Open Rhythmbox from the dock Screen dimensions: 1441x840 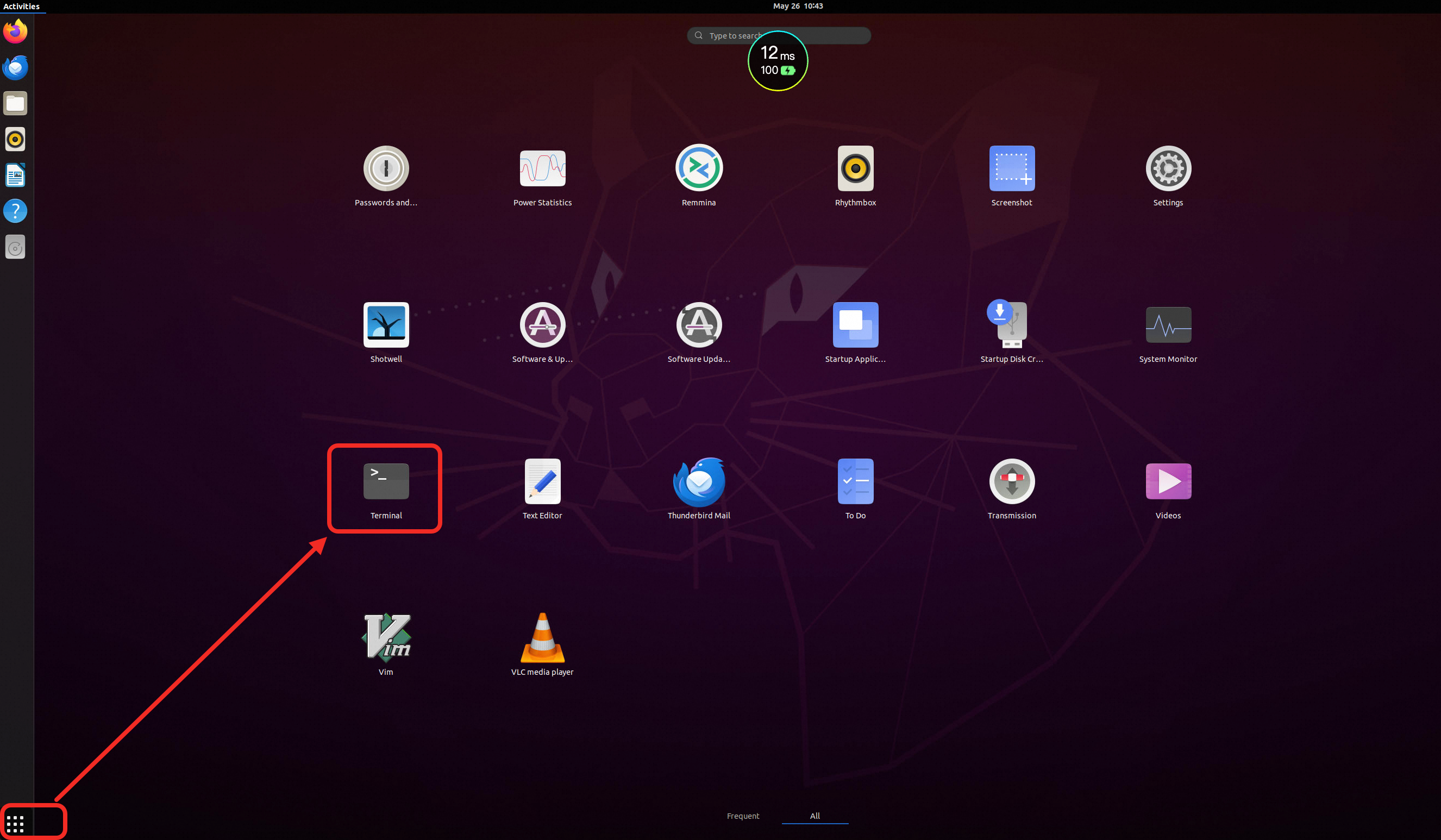click(x=15, y=139)
